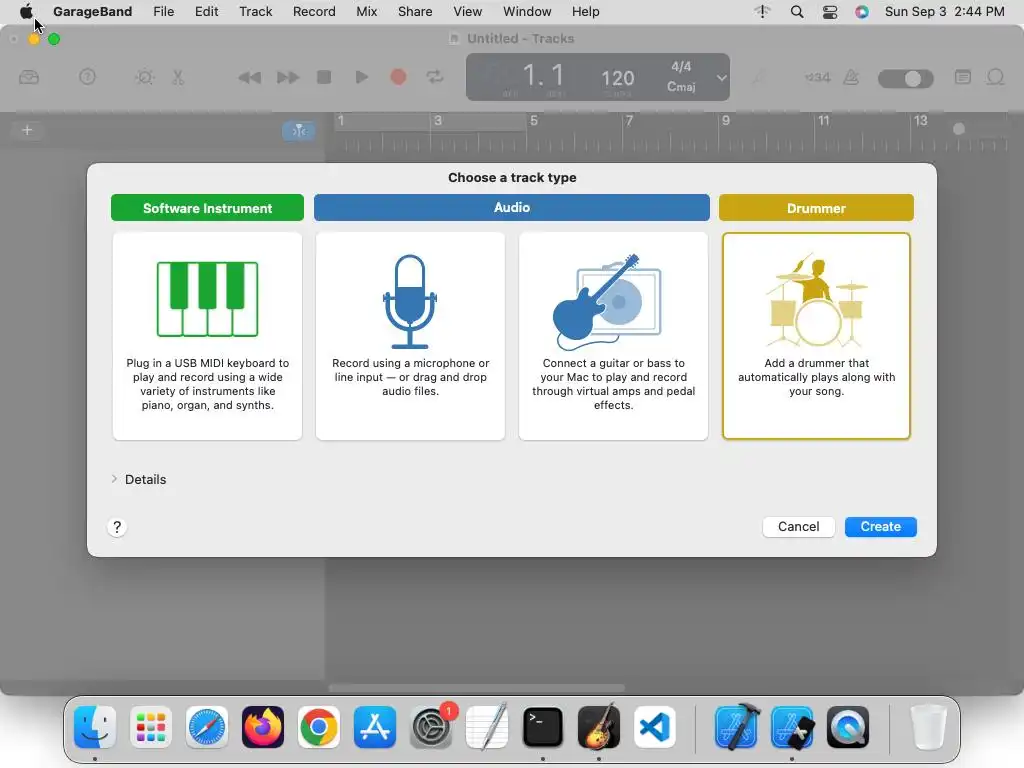The height and width of the screenshot is (768, 1024).
Task: Open Smart Controls dial icon
Action: (x=144, y=78)
